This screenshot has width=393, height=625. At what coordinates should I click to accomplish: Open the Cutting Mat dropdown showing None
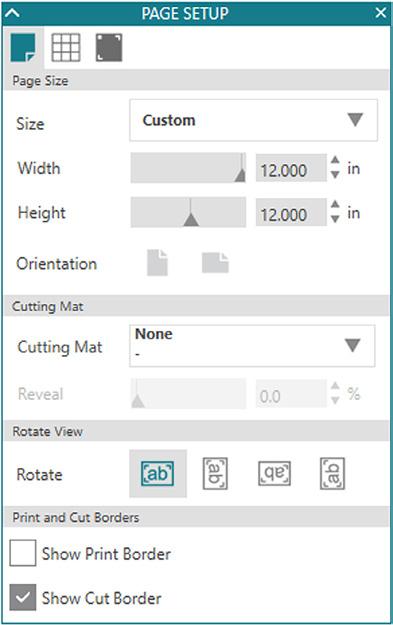pos(252,346)
